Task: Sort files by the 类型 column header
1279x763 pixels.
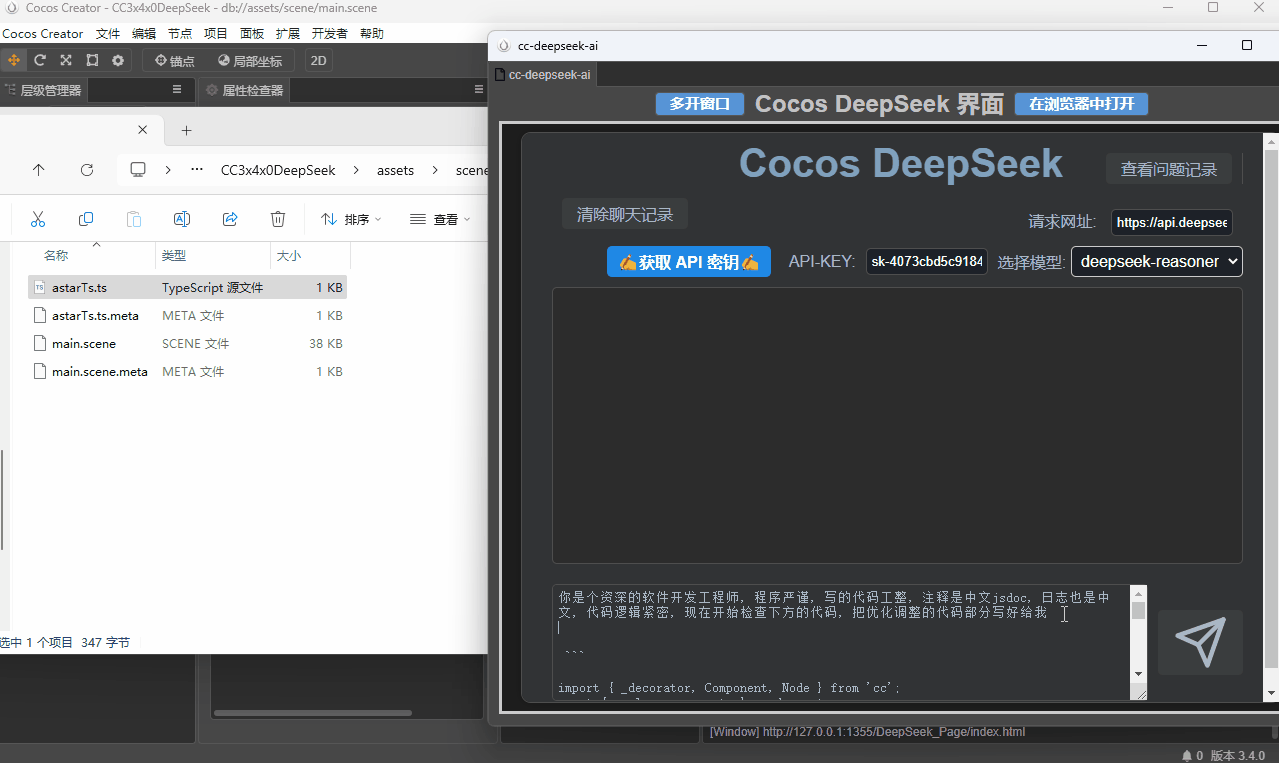Action: 174,256
